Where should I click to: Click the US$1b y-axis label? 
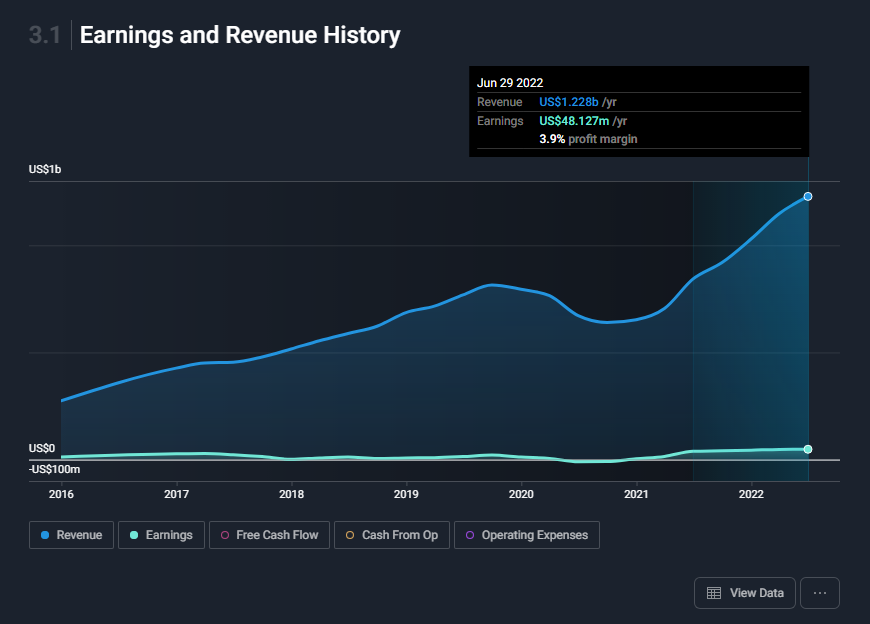(x=45, y=170)
